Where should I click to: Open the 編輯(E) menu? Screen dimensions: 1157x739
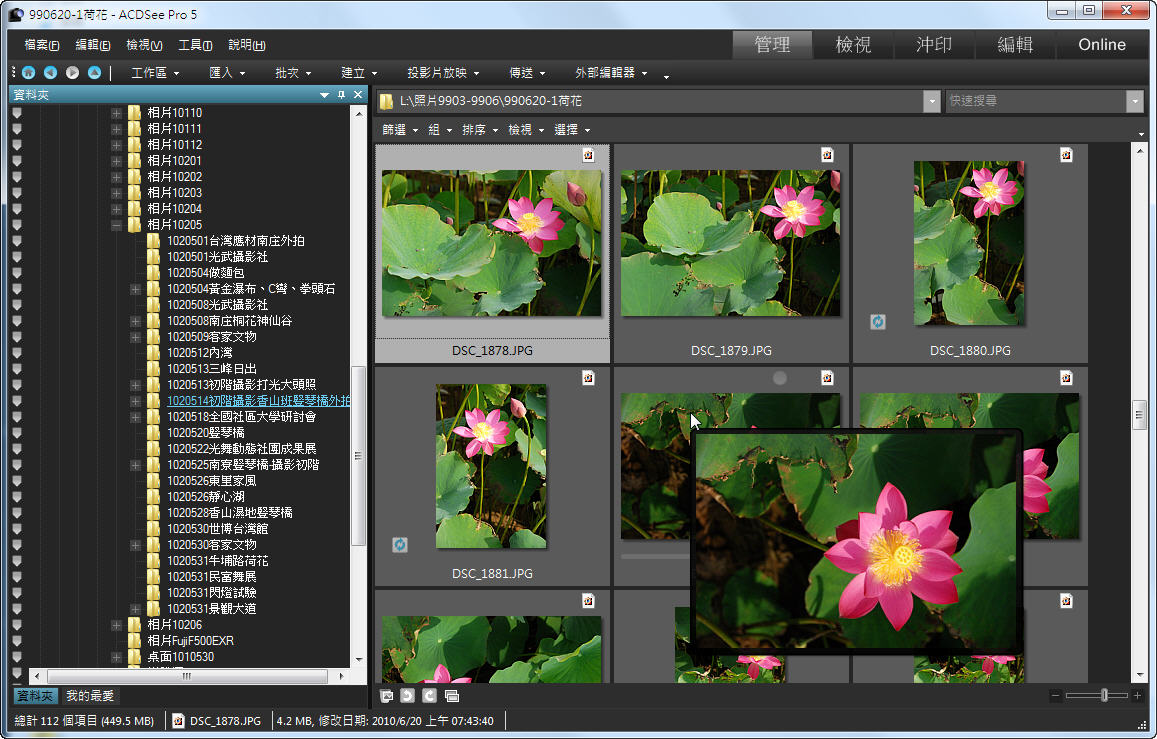click(93, 45)
